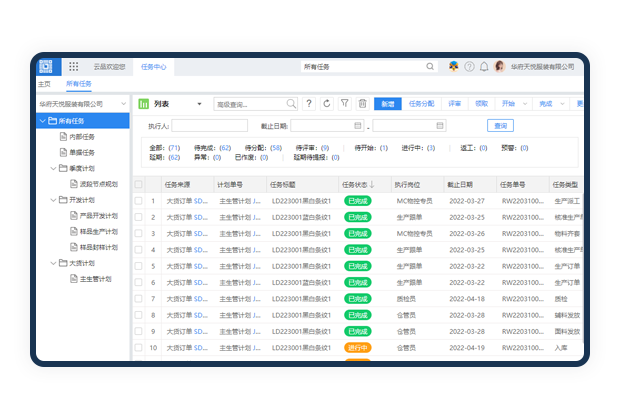620x420 pixels.
Task: Open the 列表 view dropdown arrow
Action: point(199,103)
